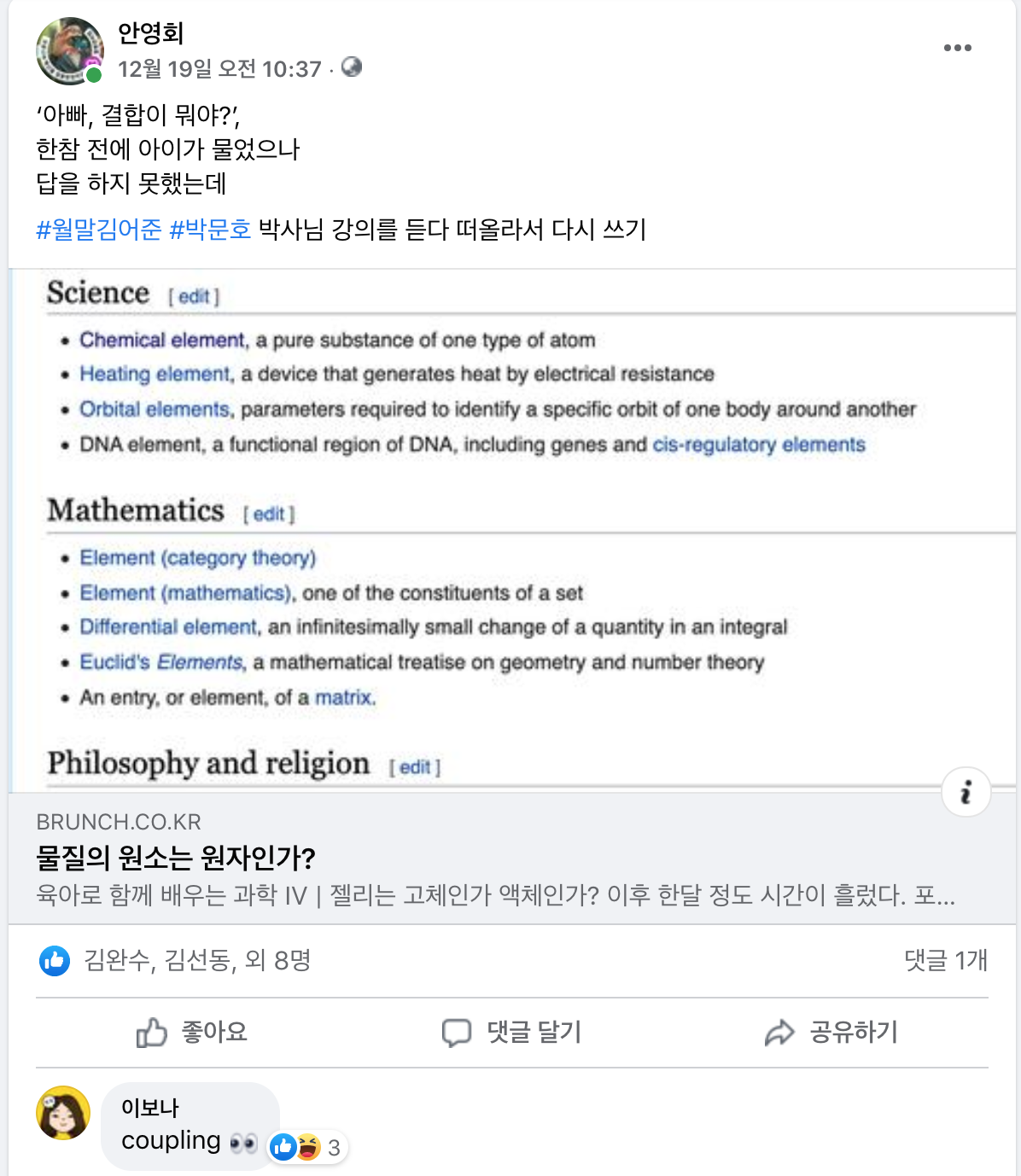The image size is (1021, 1176).
Task: Click the thumbs-up 좋아요 button
Action: tap(193, 1033)
